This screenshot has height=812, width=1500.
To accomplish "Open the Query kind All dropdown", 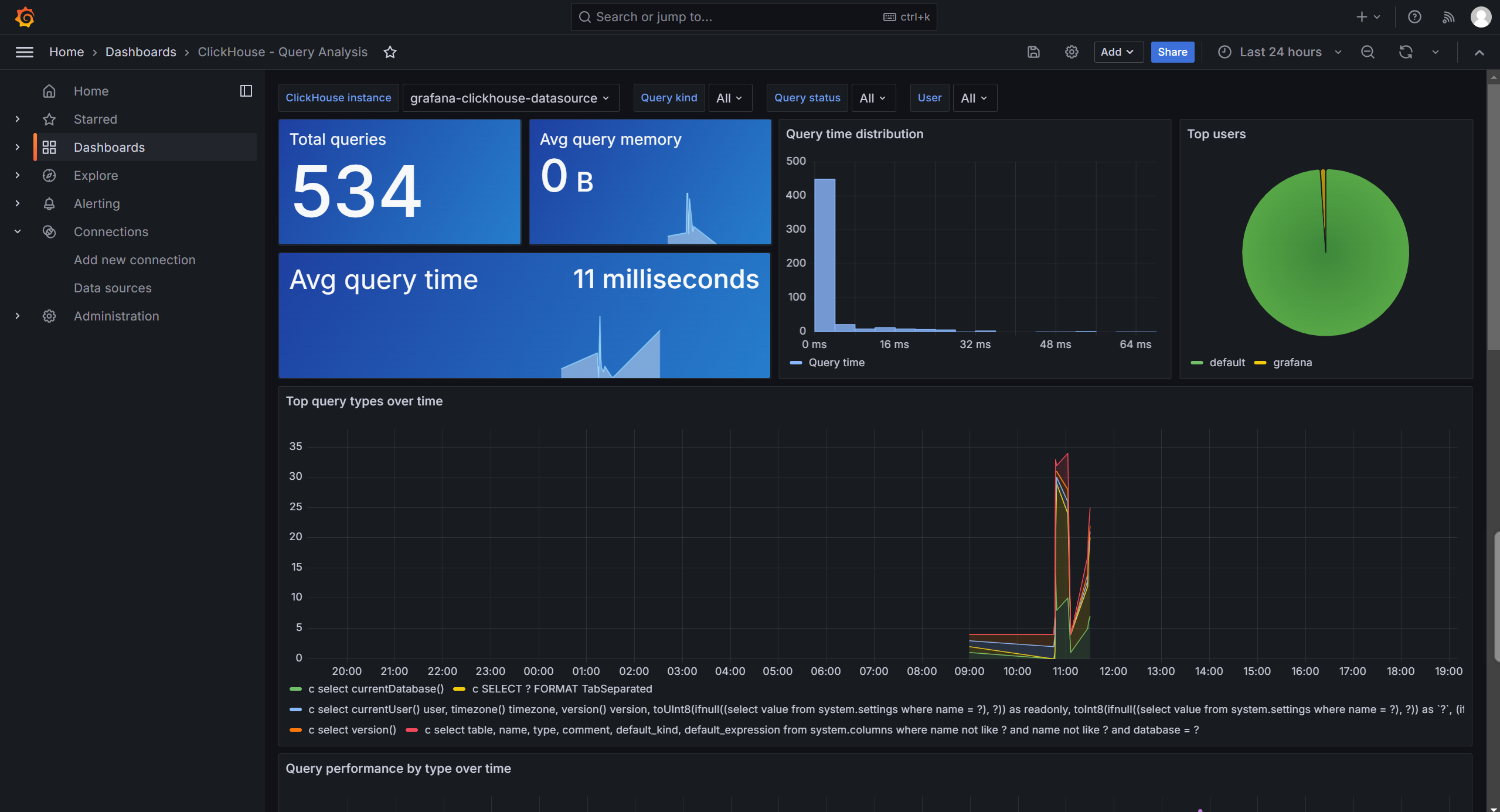I will pyautogui.click(x=729, y=98).
